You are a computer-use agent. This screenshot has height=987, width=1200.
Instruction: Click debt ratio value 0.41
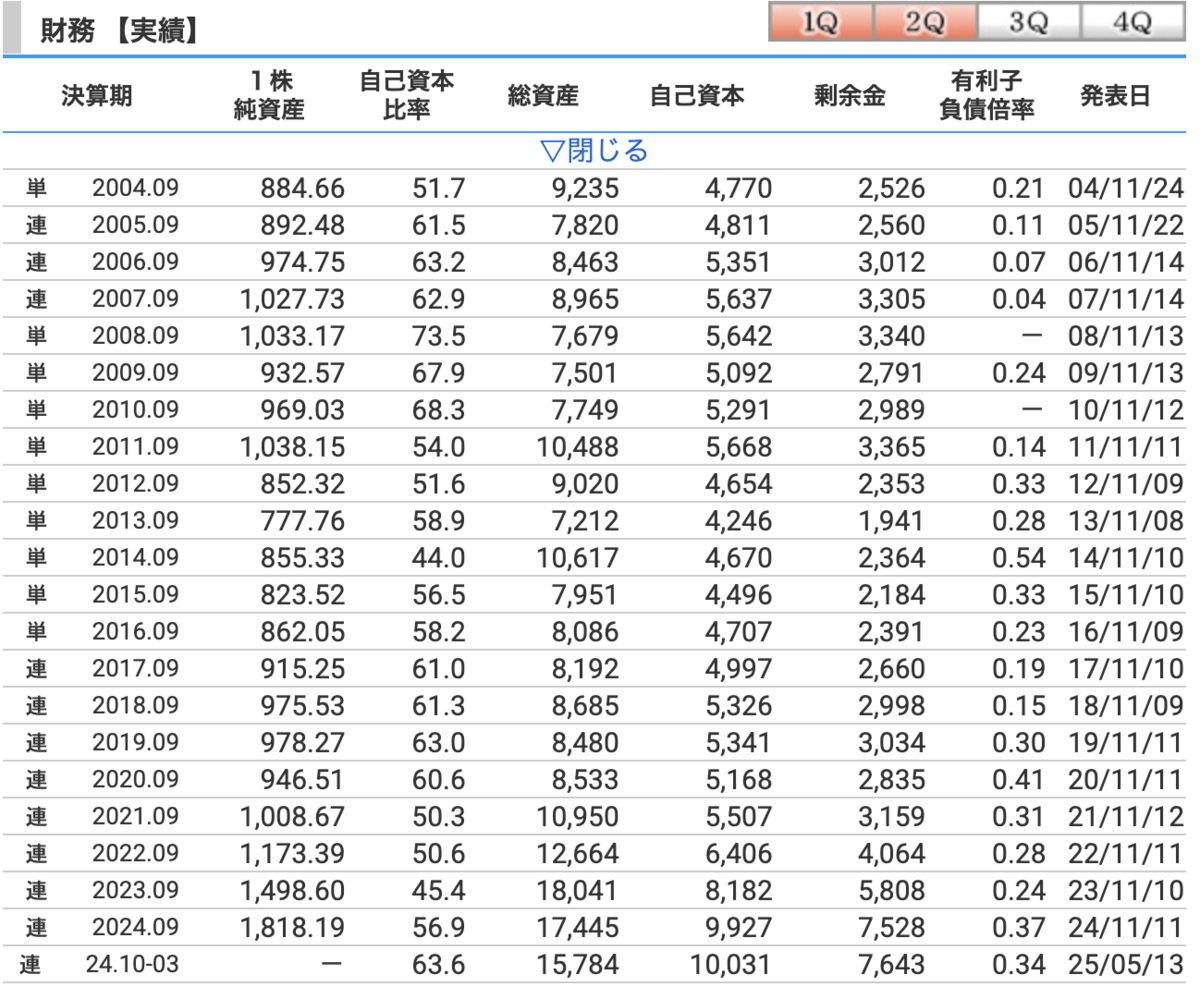pyautogui.click(x=1018, y=780)
